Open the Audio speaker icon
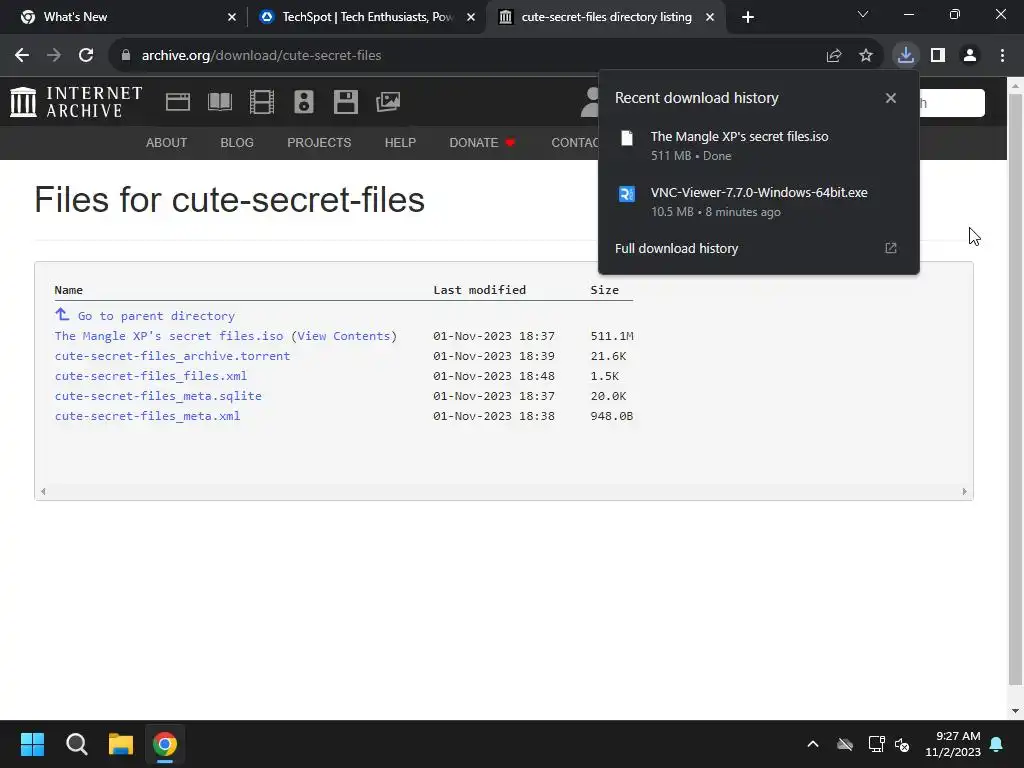The width and height of the screenshot is (1024, 768). pyautogui.click(x=304, y=102)
